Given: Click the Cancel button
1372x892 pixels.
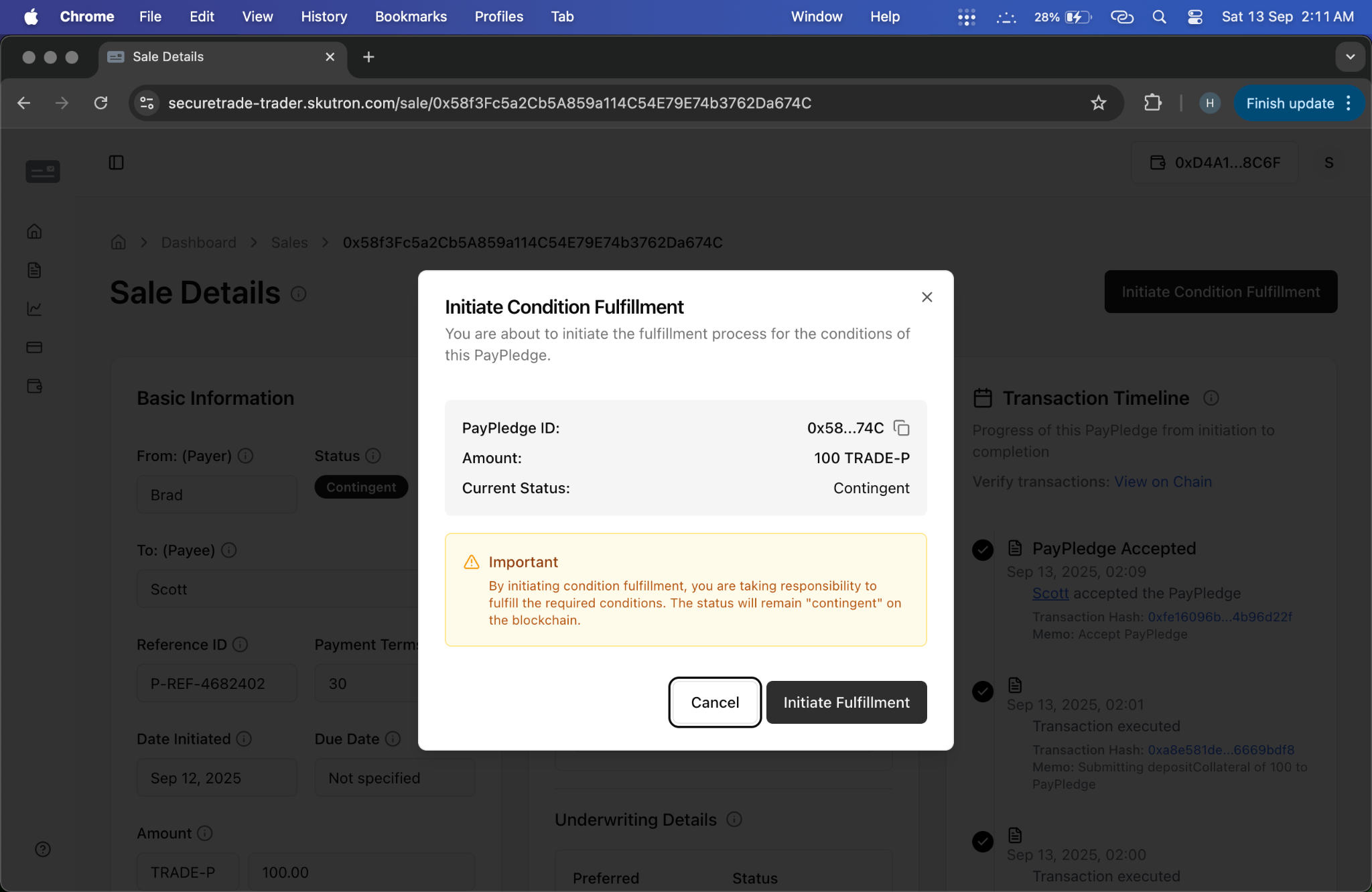Looking at the screenshot, I should pyautogui.click(x=715, y=702).
